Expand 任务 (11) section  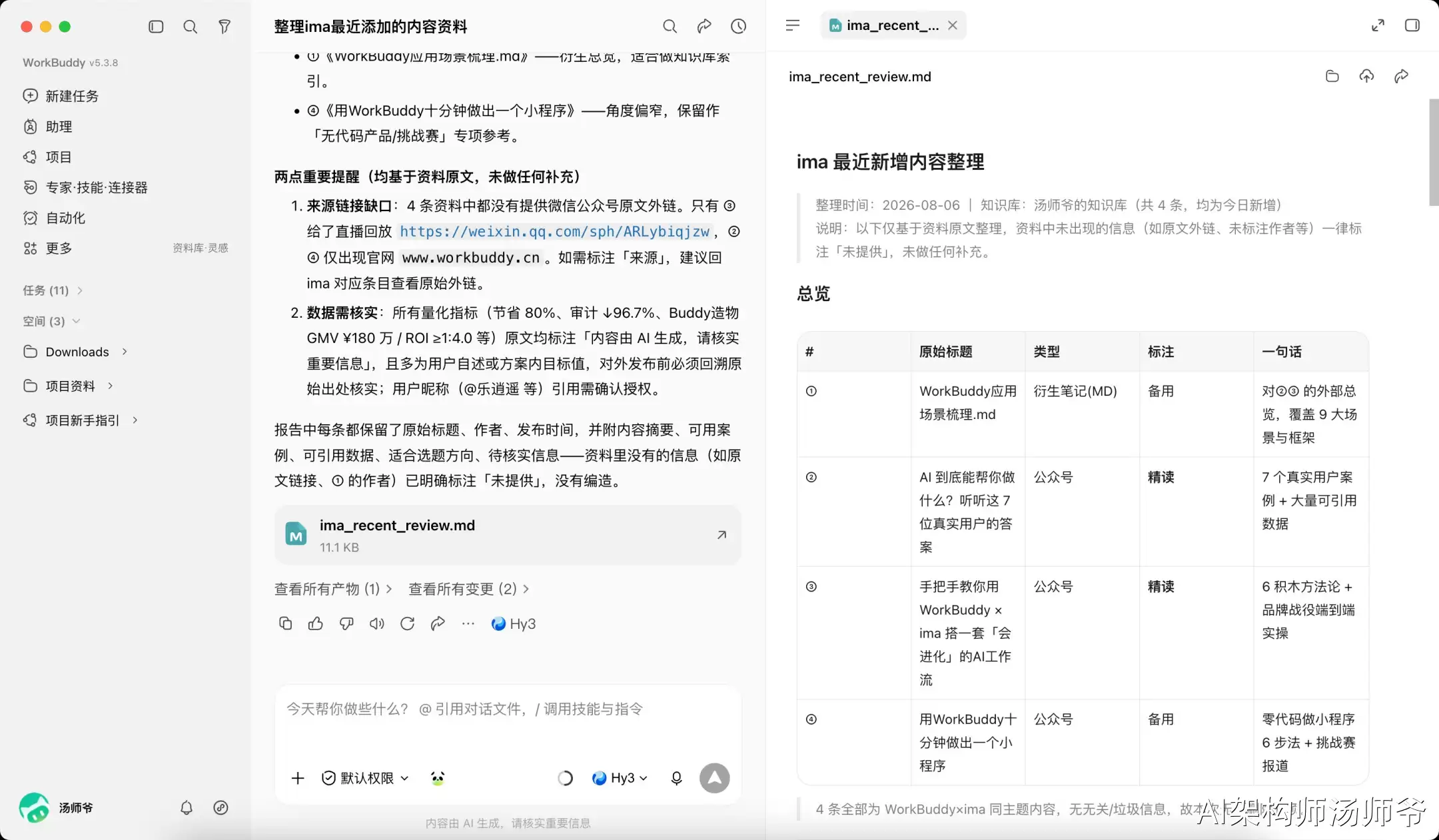53,290
